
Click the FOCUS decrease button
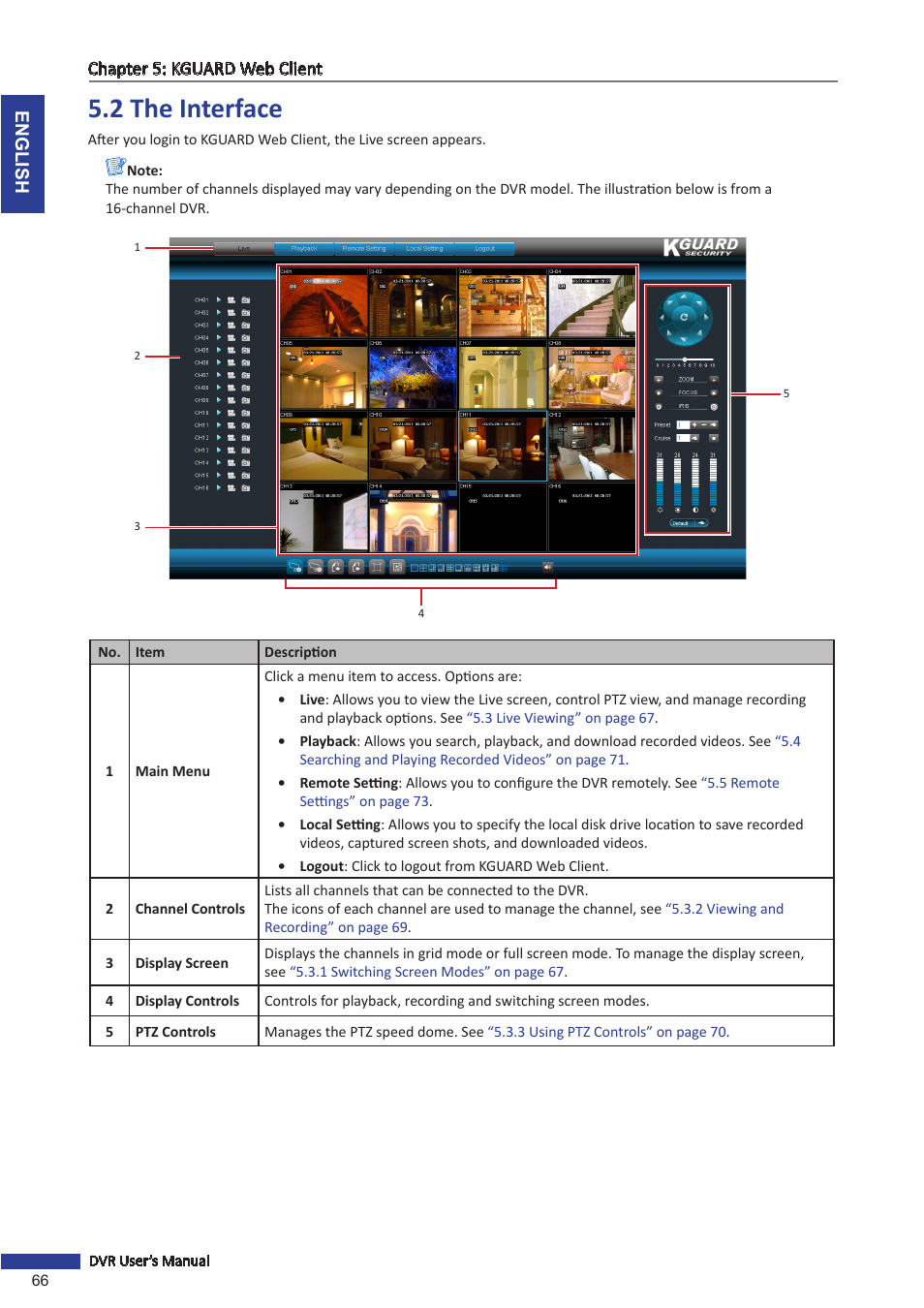click(x=659, y=393)
